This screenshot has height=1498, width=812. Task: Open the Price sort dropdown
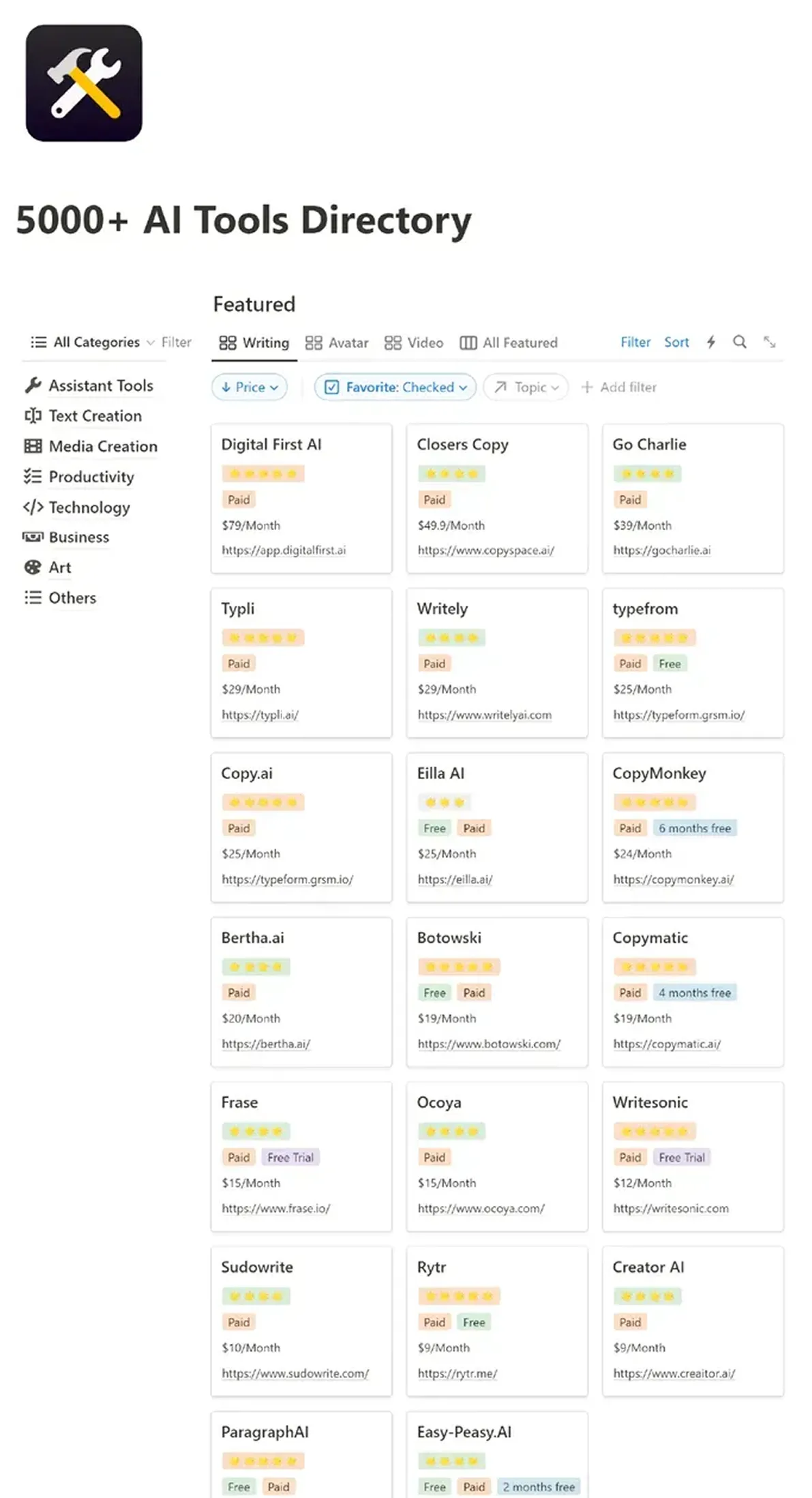click(x=250, y=387)
